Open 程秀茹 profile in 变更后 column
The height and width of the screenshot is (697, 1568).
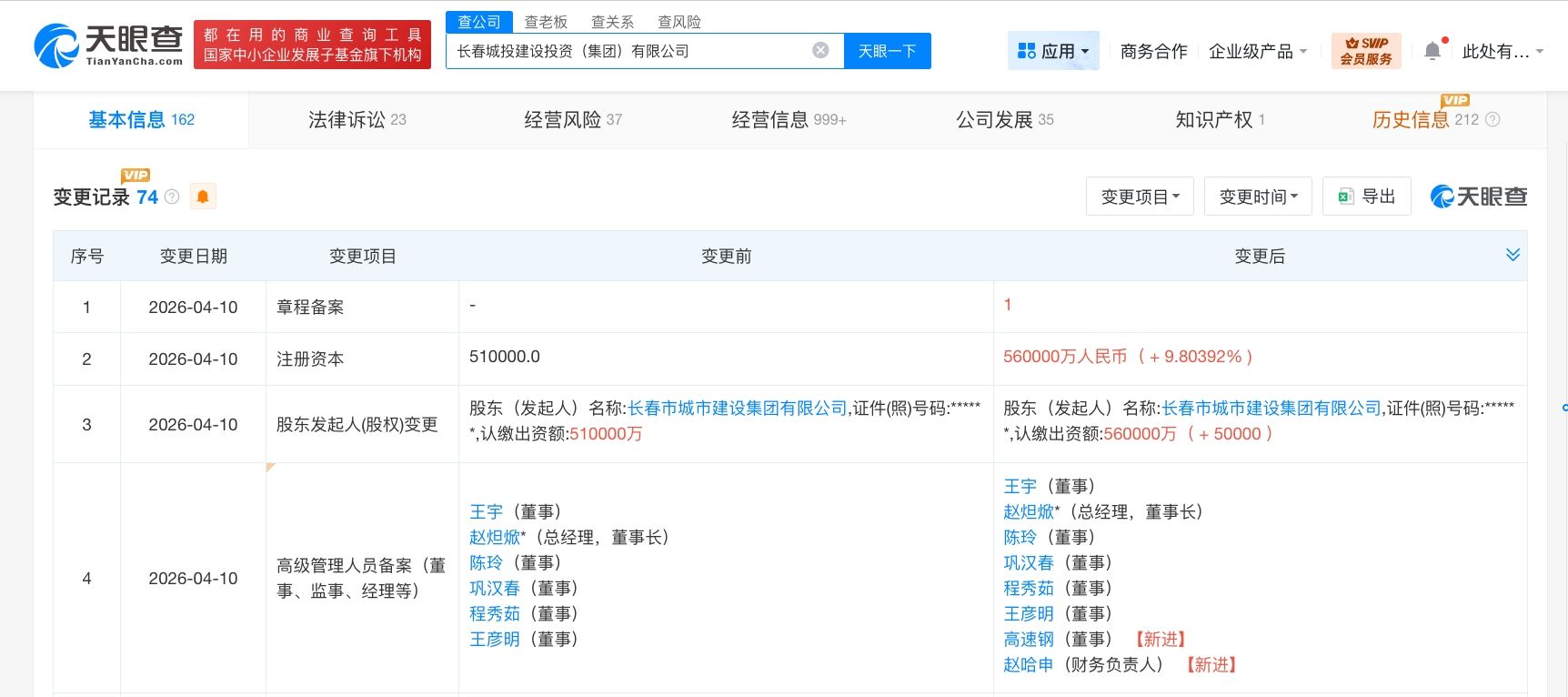[x=1029, y=588]
